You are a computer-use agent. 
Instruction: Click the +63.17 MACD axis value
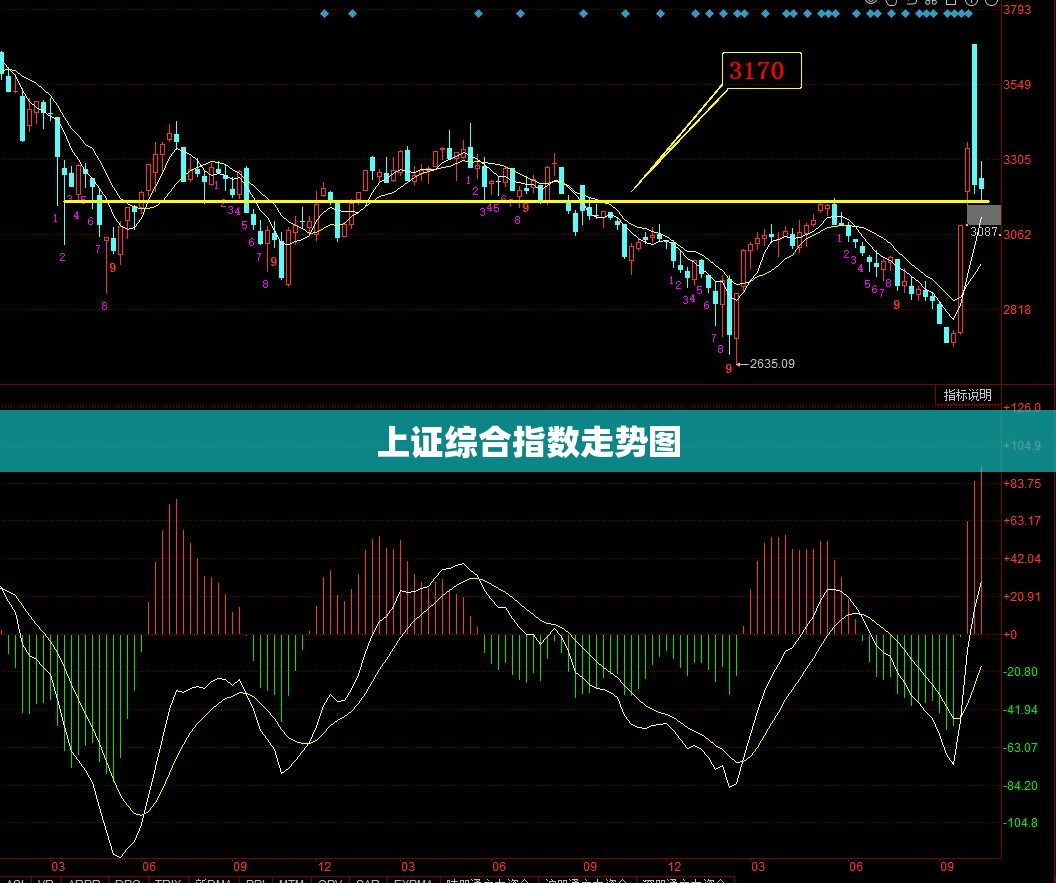pyautogui.click(x=1022, y=521)
